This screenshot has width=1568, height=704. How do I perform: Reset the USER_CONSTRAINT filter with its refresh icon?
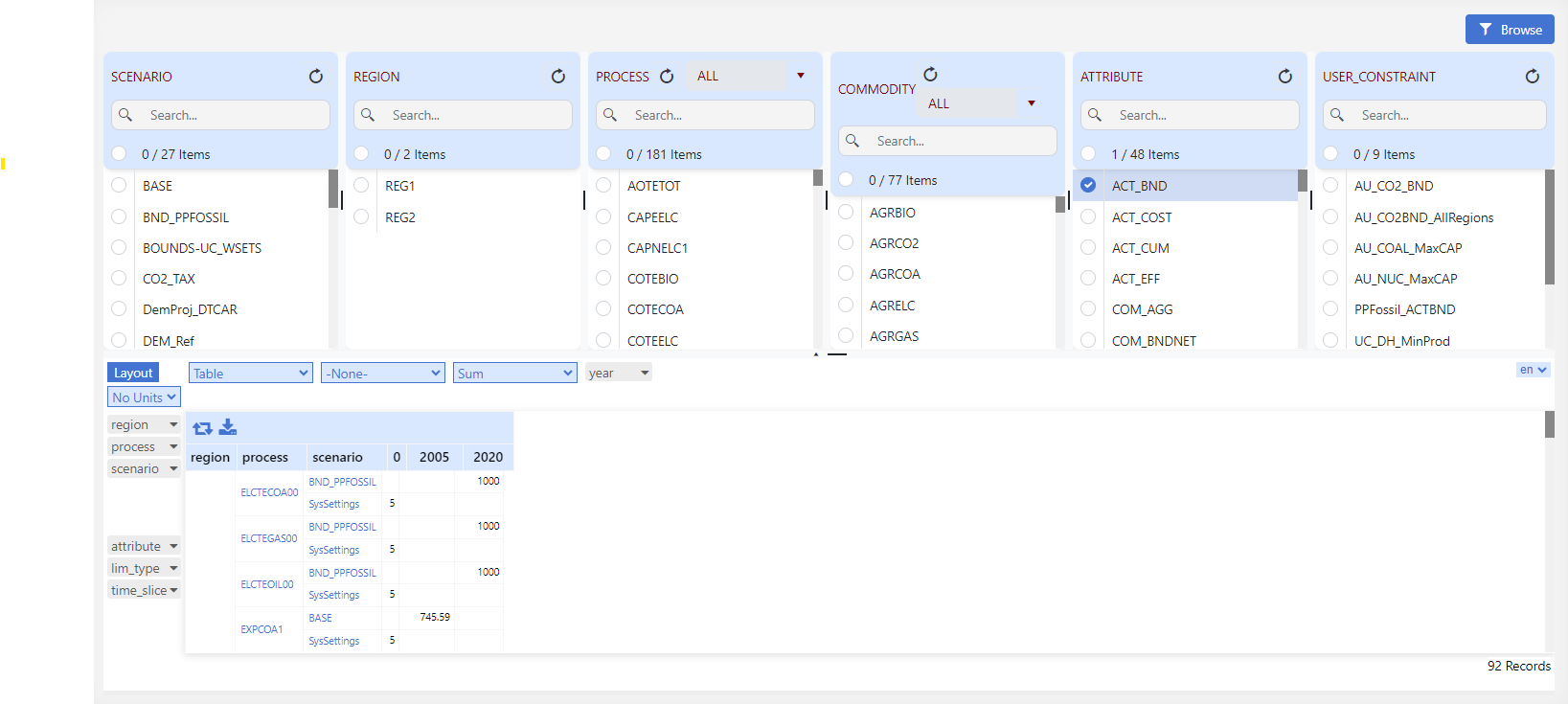coord(1533,77)
